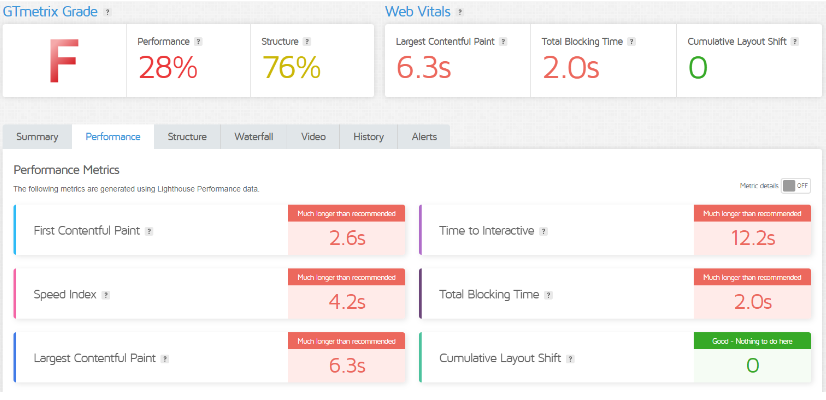This screenshot has height=400, width=826.
Task: Click help icon on Web Vitals Total Blocking Time
Action: [x=632, y=42]
